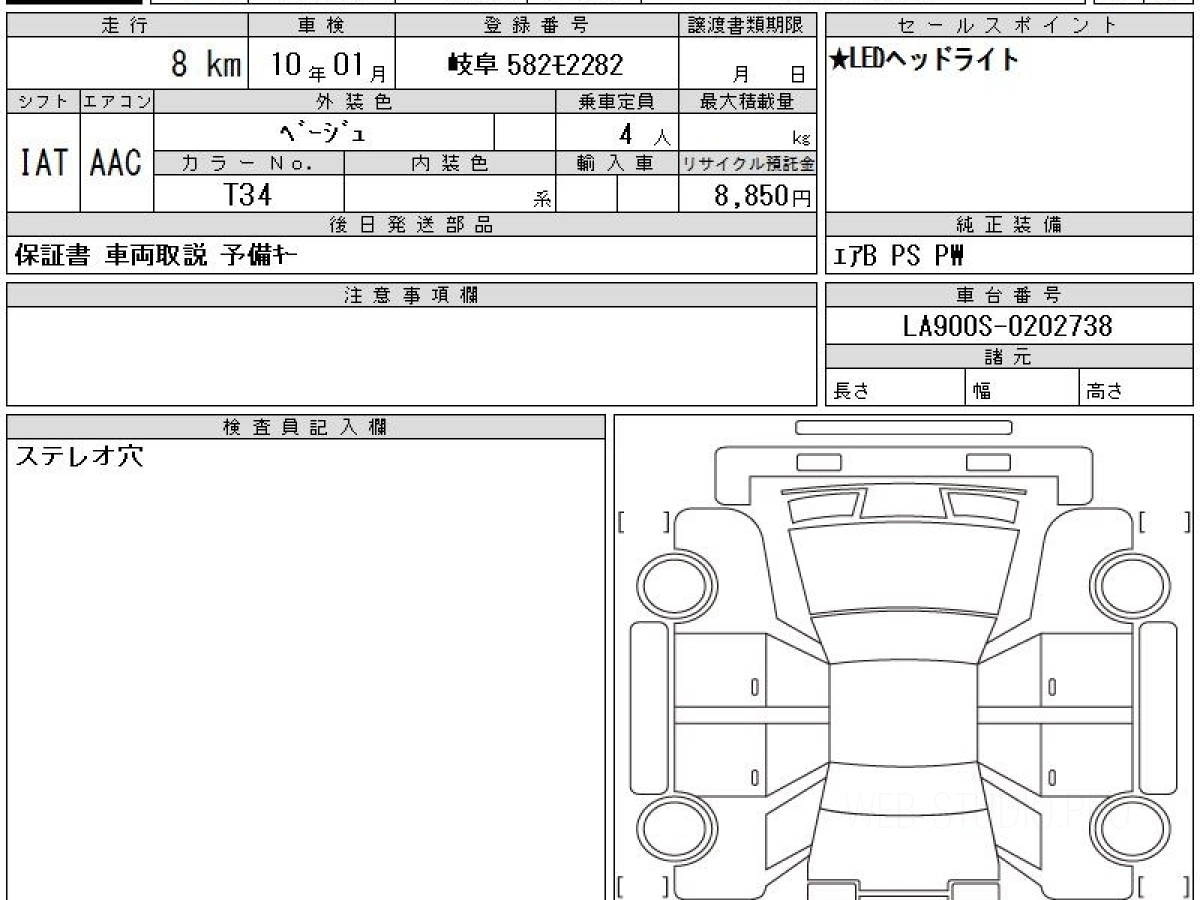Select inspector note ステレオ穴
Image resolution: width=1200 pixels, height=900 pixels.
80,457
